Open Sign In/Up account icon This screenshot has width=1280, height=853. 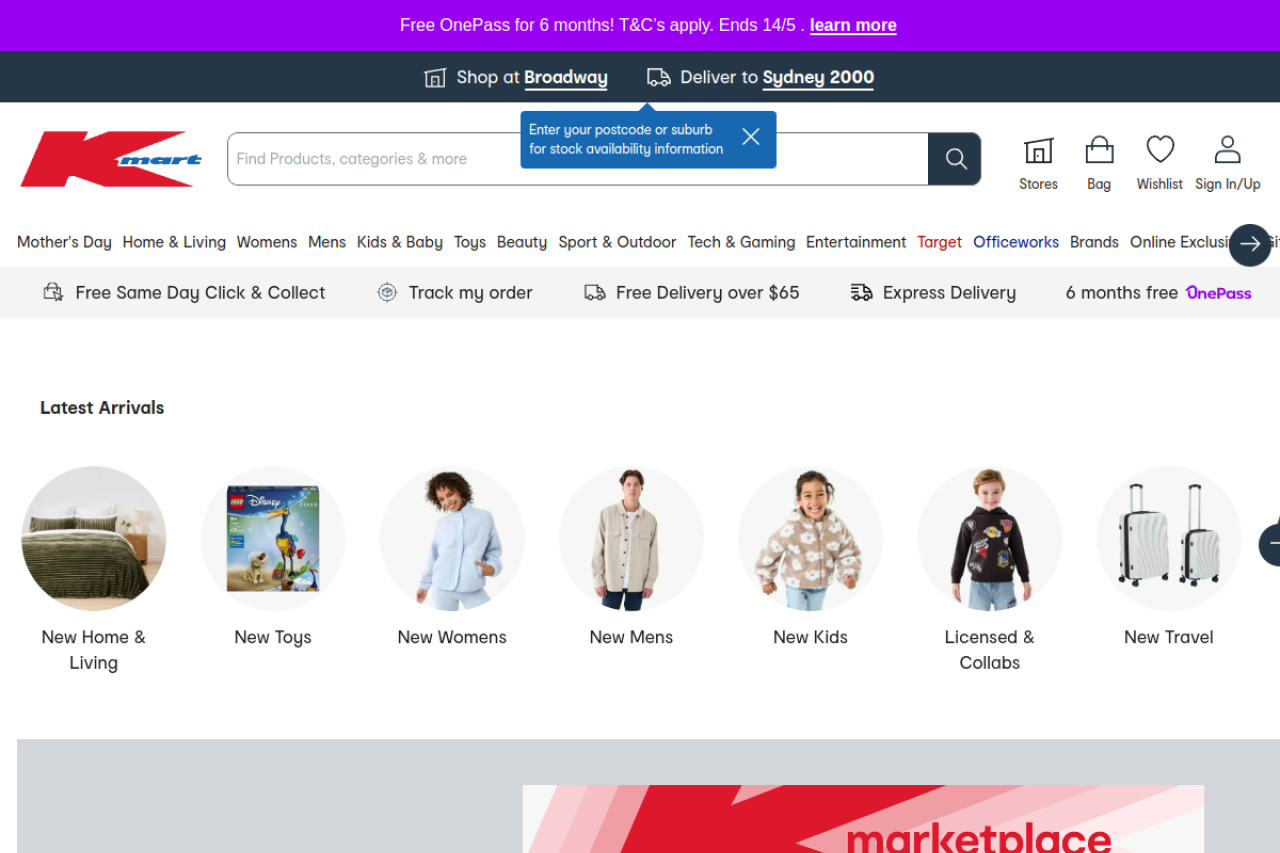tap(1227, 152)
